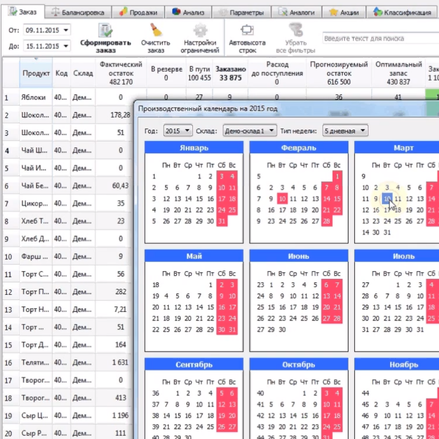Click row number 10 in the table

click(x=9, y=257)
